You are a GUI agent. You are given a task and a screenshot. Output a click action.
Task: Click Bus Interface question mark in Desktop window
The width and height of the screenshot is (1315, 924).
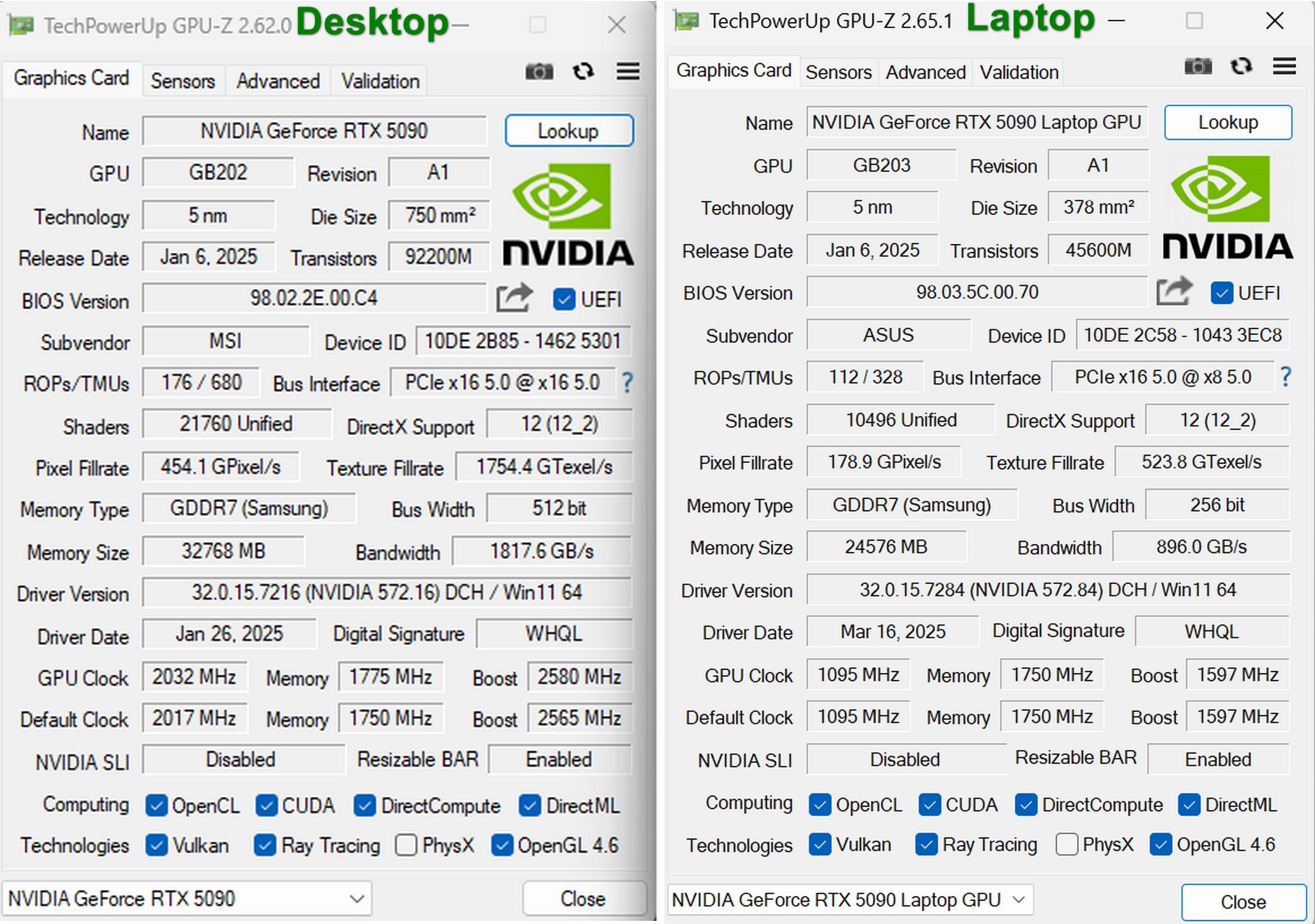(627, 382)
